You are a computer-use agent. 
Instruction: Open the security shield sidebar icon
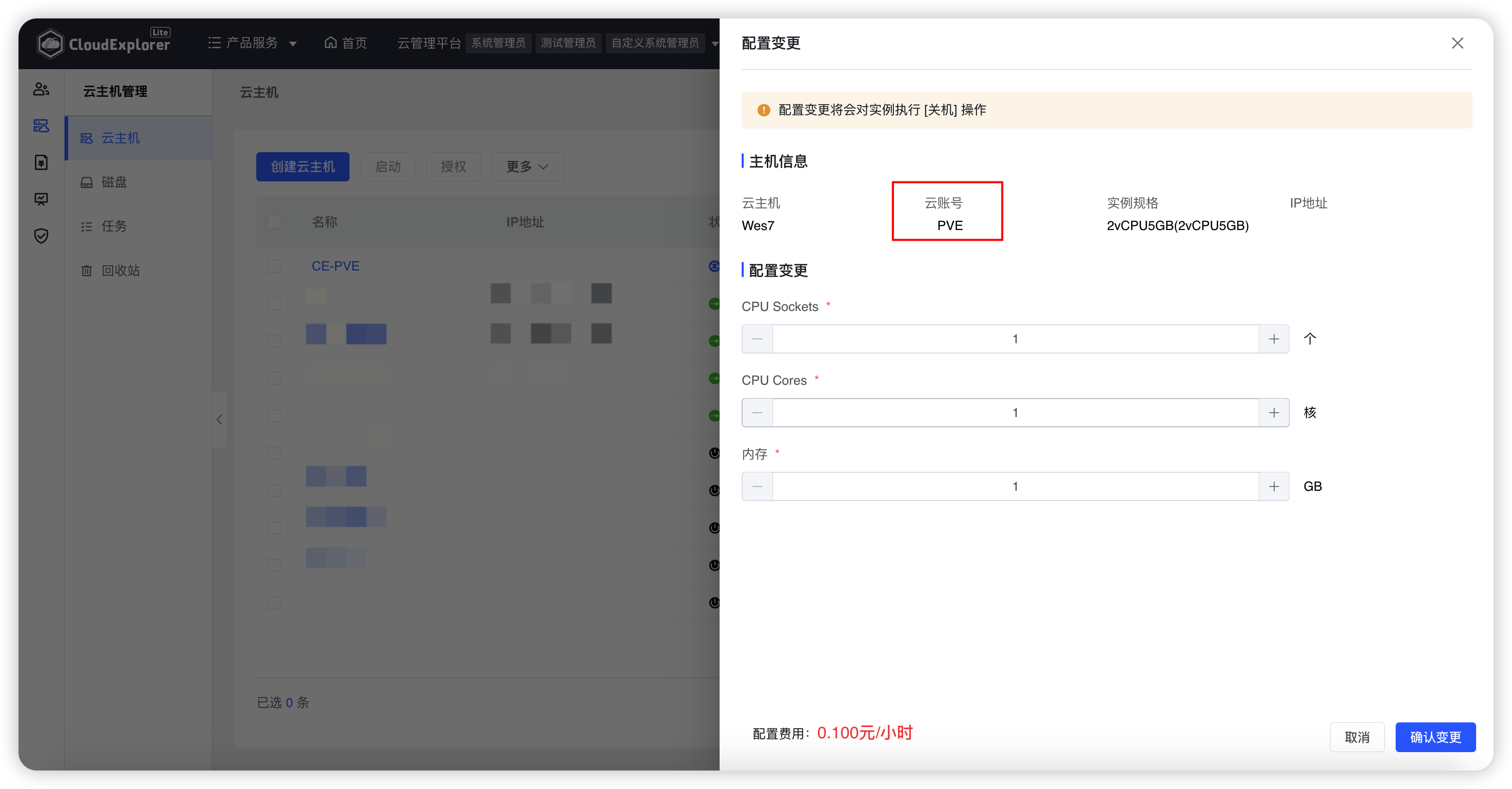tap(41, 236)
